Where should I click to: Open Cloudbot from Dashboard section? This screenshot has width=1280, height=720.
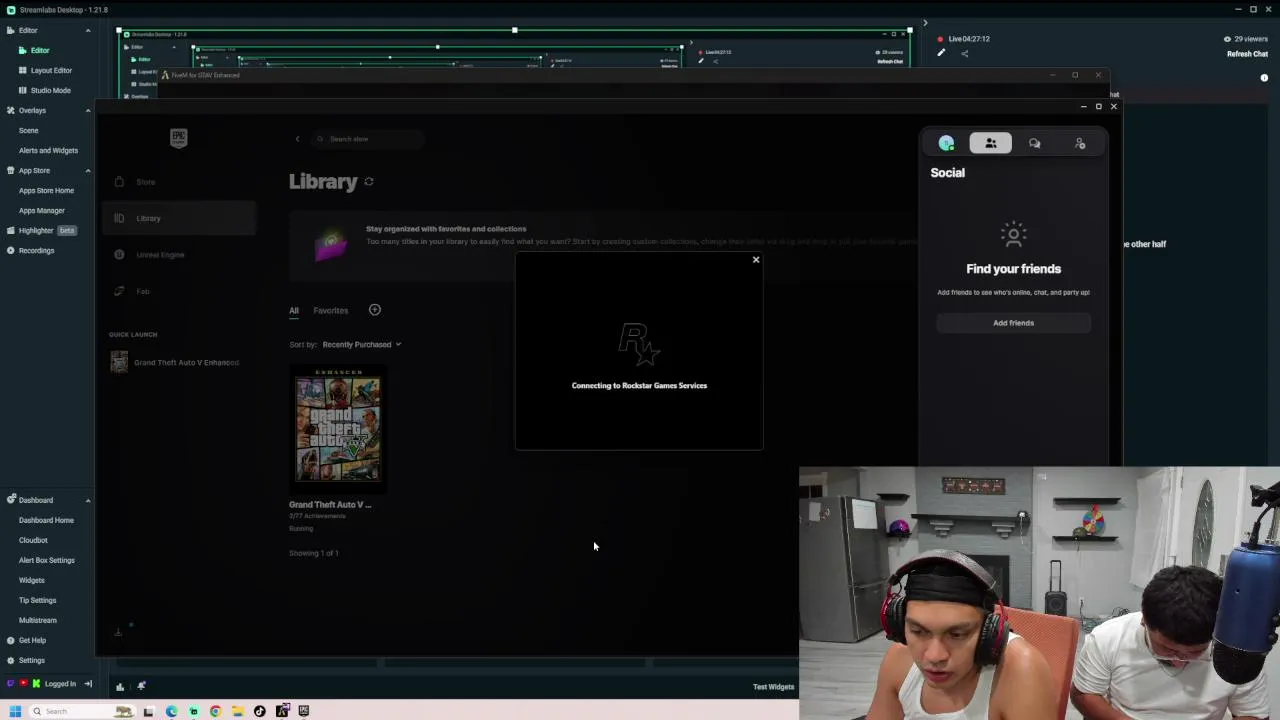(x=33, y=540)
